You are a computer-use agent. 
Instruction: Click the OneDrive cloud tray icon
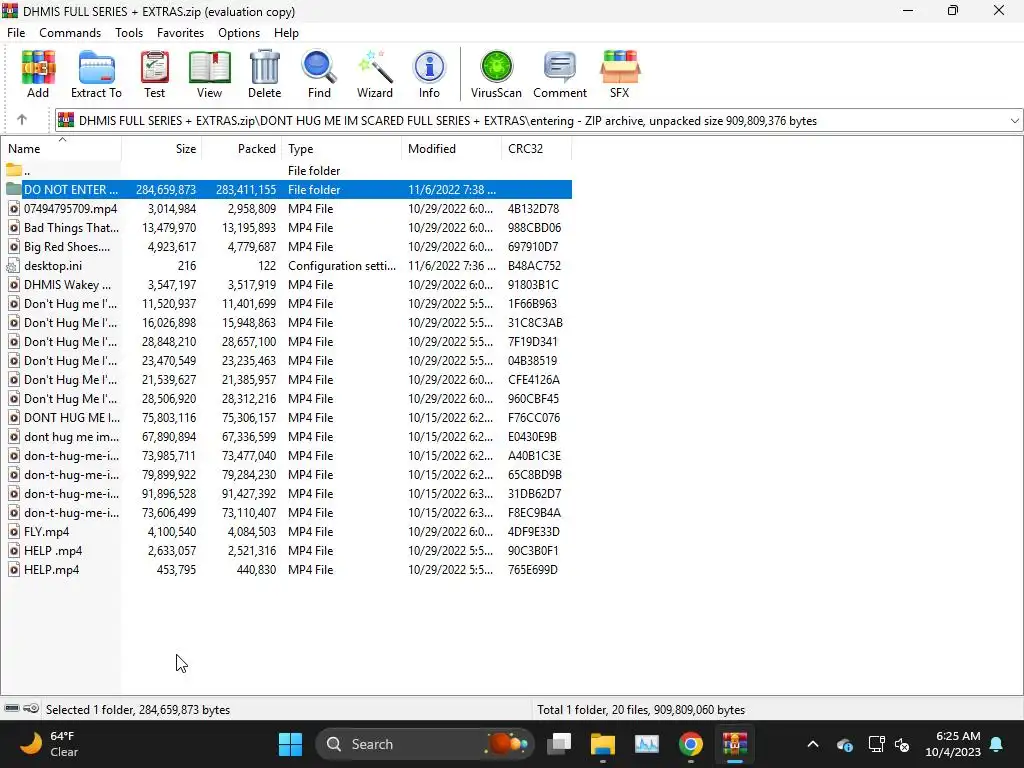[844, 744]
